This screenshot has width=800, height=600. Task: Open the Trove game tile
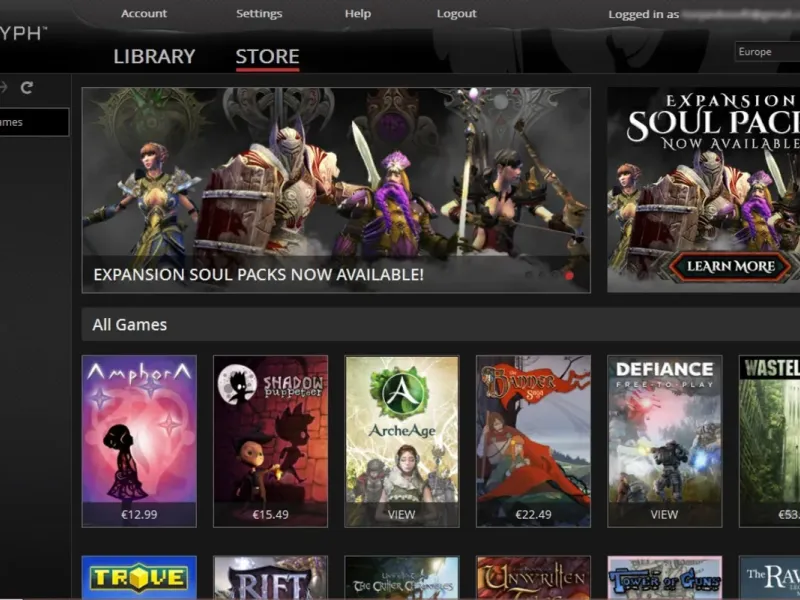(x=139, y=578)
